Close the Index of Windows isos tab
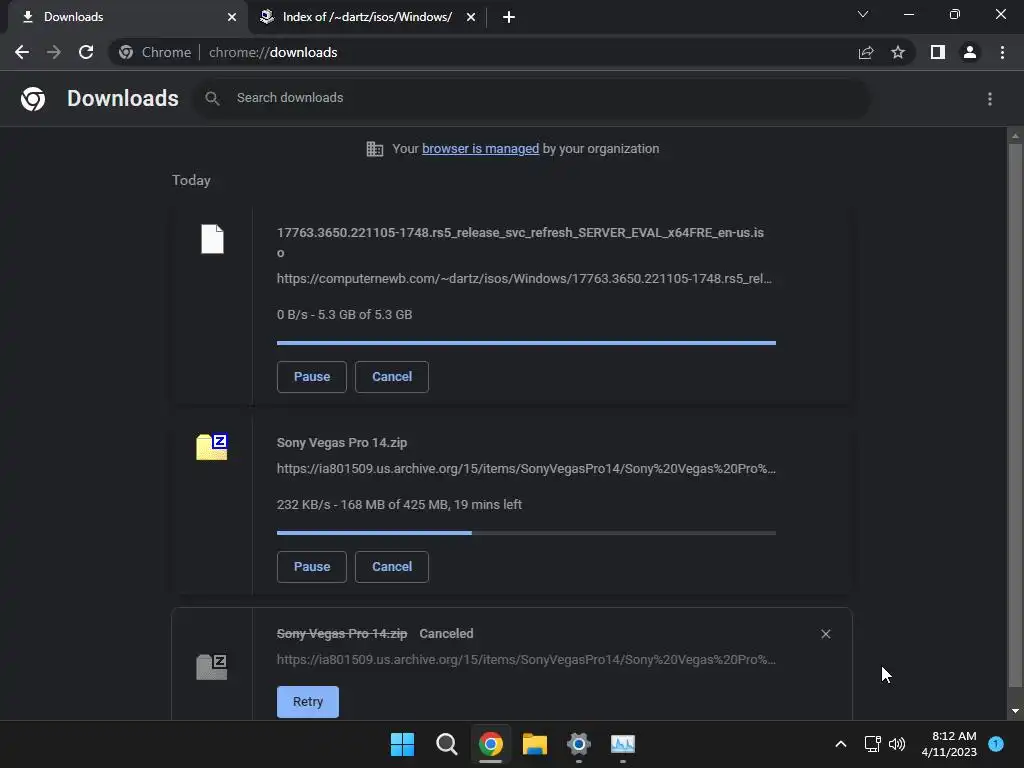1024x768 pixels. pos(471,17)
